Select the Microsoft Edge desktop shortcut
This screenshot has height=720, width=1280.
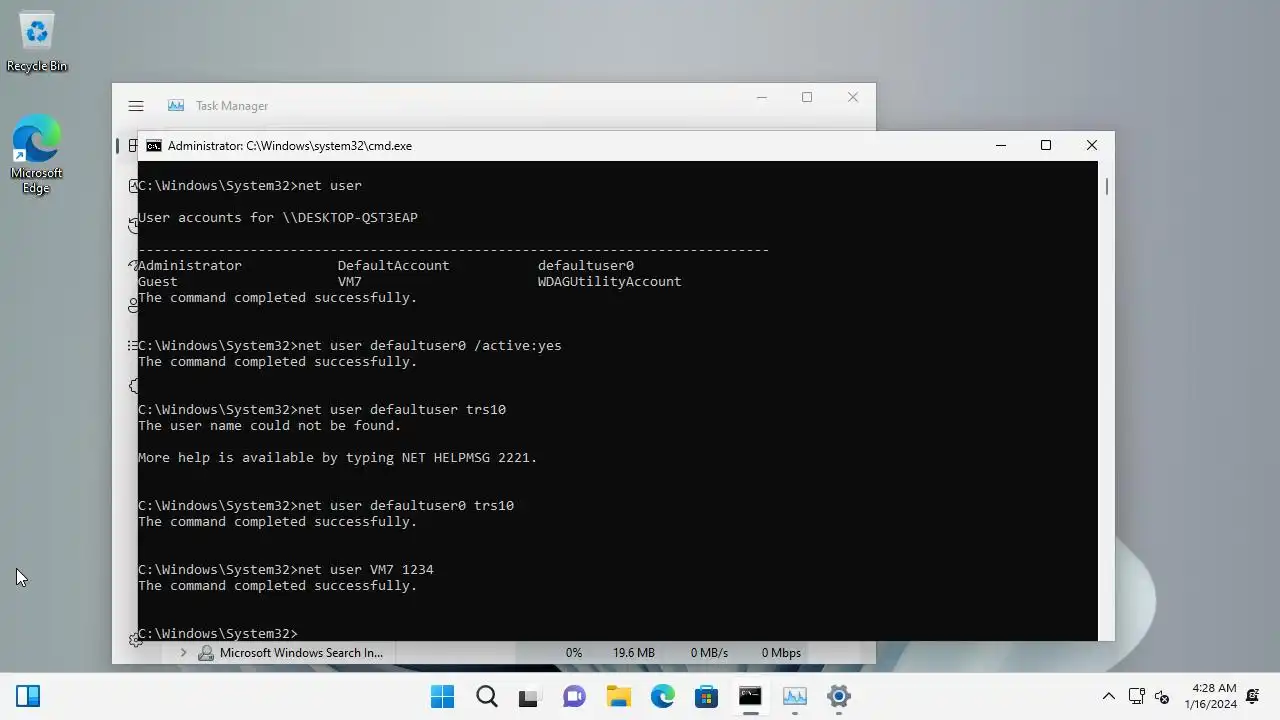[37, 155]
